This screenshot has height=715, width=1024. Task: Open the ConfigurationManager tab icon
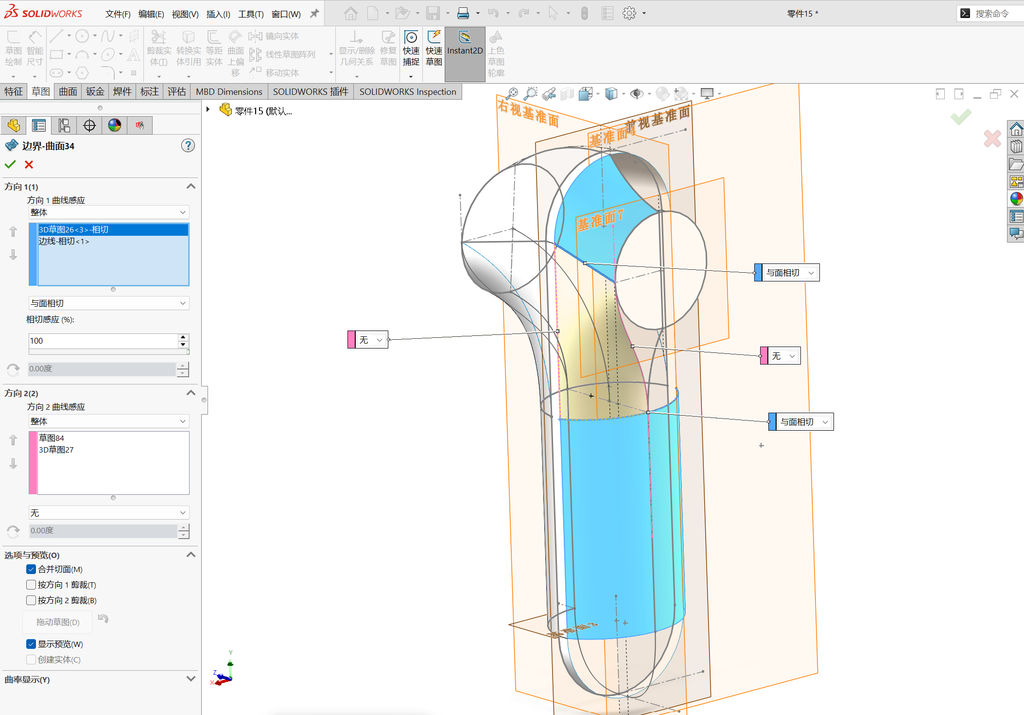64,125
